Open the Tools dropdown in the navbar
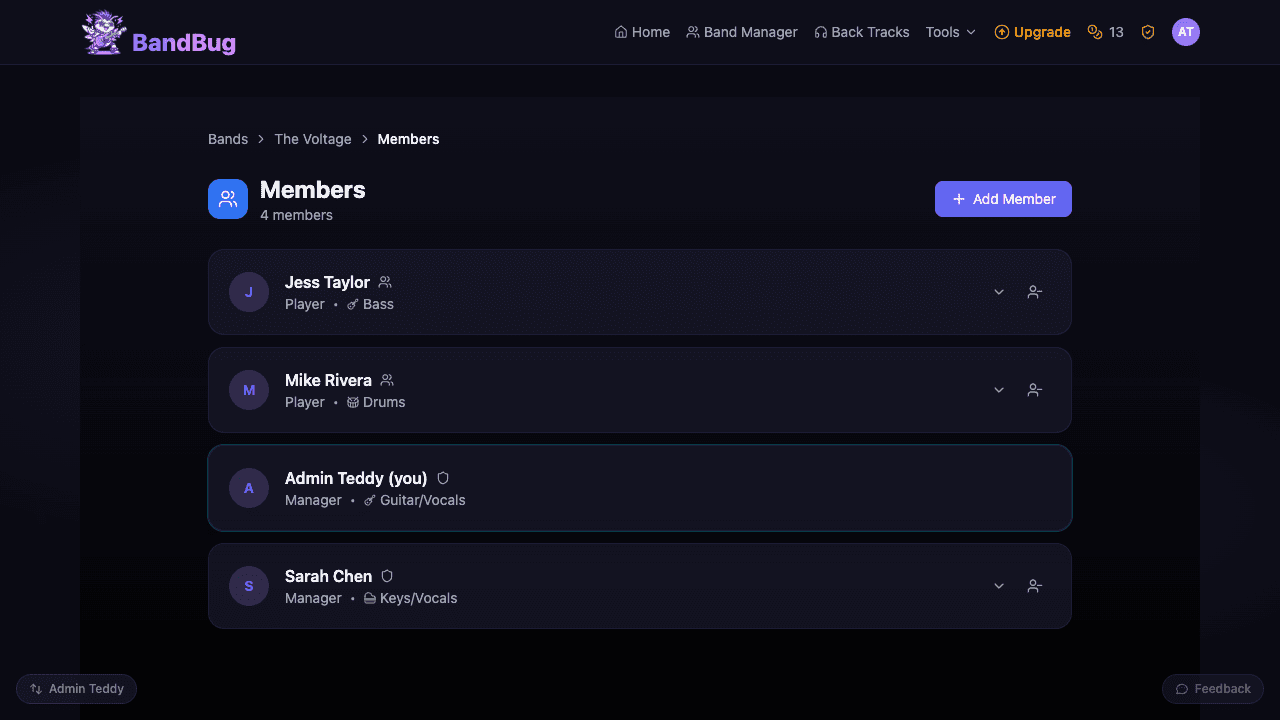This screenshot has width=1280, height=720. [949, 31]
